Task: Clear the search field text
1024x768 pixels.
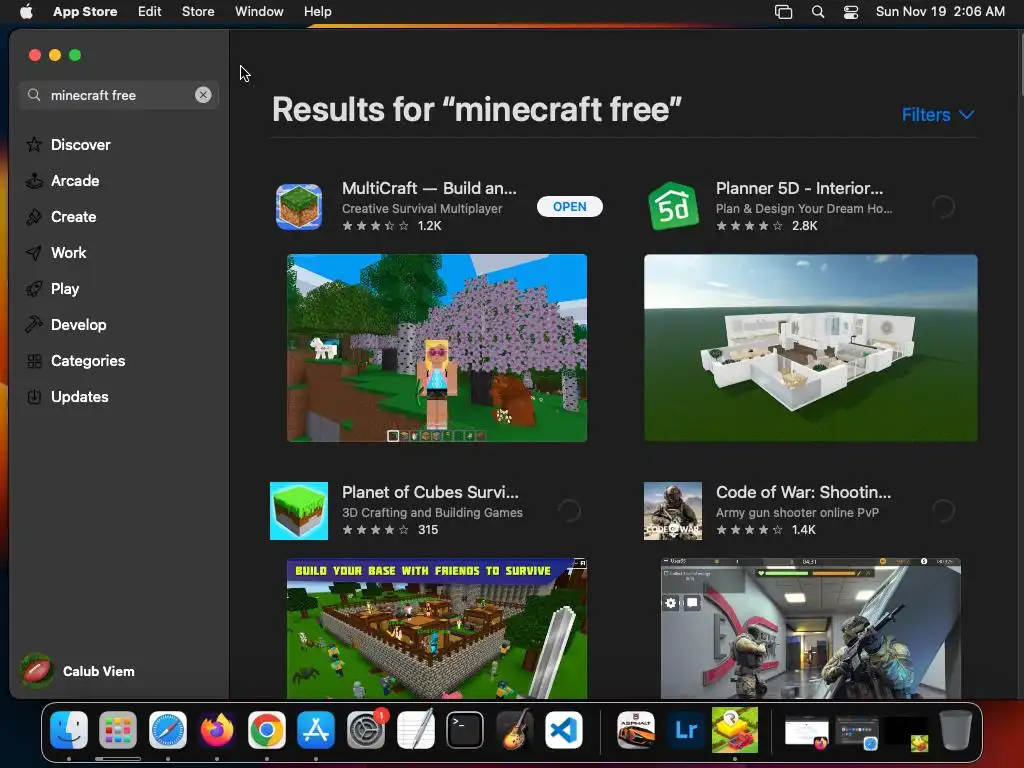Action: (203, 95)
